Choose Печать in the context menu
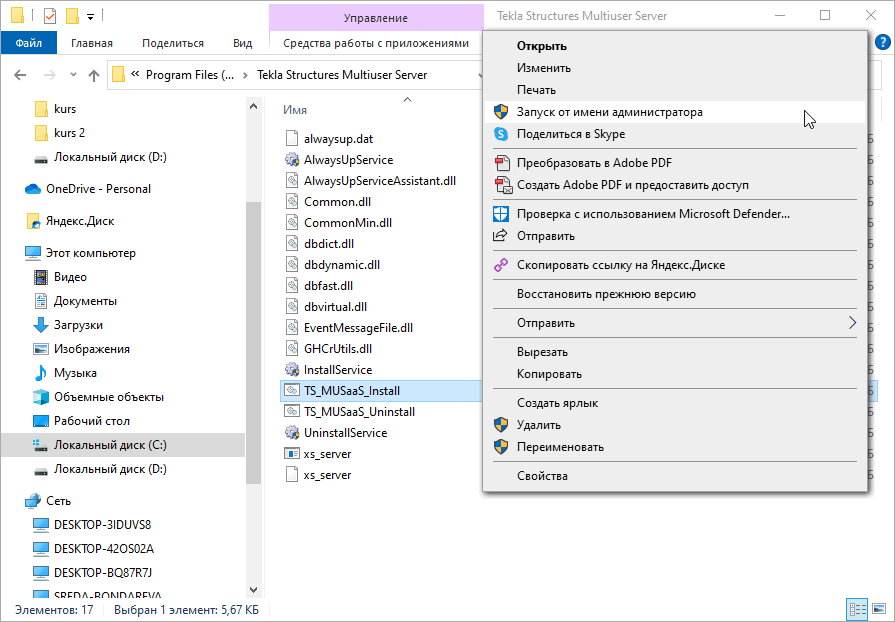Screen dimensions: 895x622 point(675,90)
